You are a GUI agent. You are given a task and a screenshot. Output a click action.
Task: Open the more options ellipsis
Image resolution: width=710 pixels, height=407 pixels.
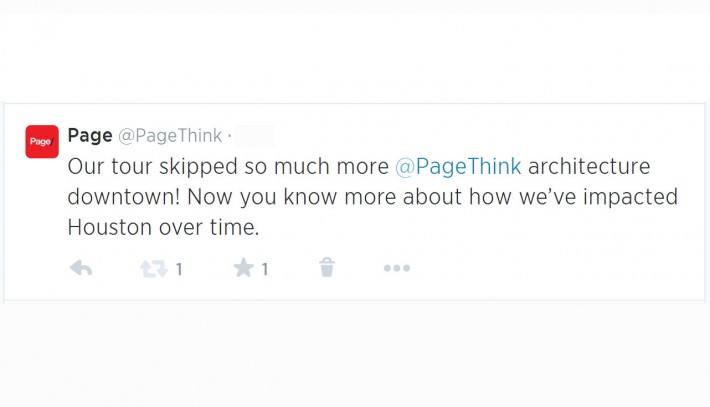[397, 268]
